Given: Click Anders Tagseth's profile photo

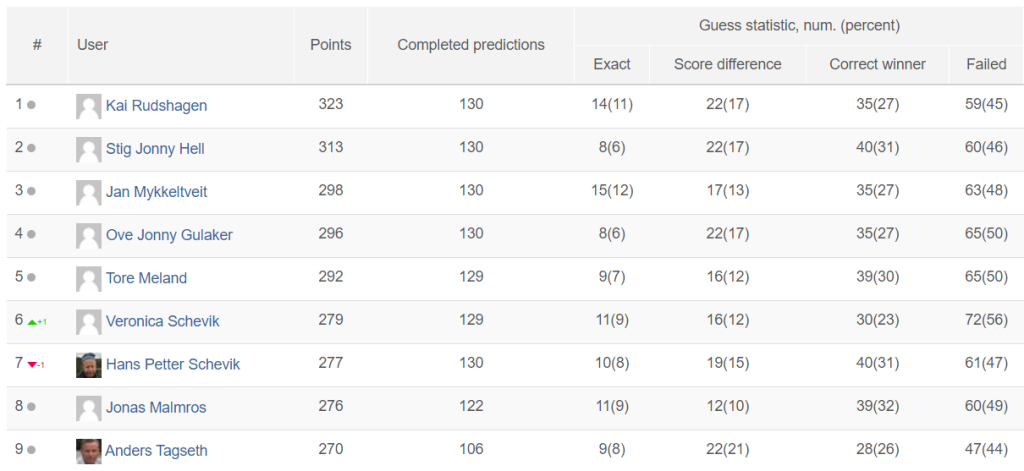Looking at the screenshot, I should [88, 451].
